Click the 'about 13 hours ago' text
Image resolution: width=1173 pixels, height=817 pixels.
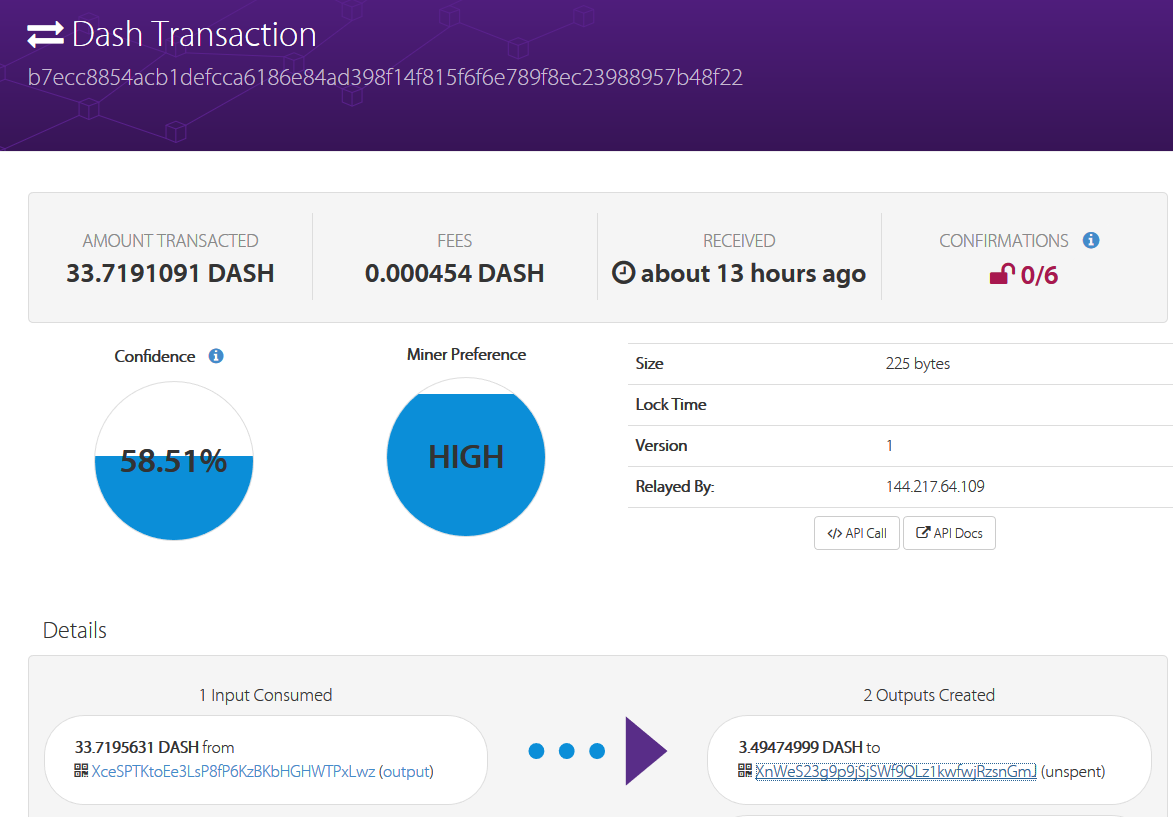[x=753, y=274]
